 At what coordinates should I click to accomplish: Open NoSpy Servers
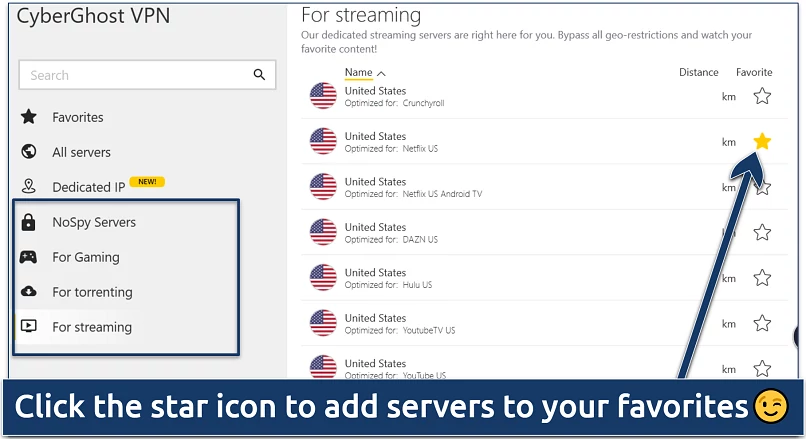[94, 222]
